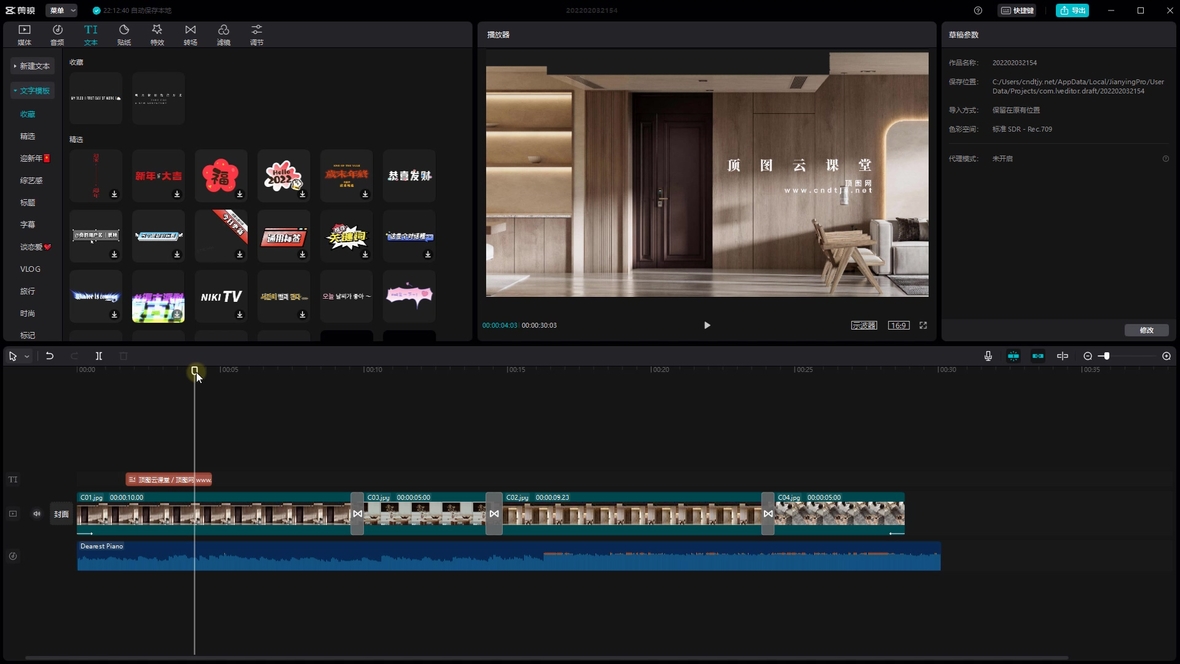Image resolution: width=1180 pixels, height=664 pixels.
Task: Open the 转场 (Transitions) panel
Action: pyautogui.click(x=190, y=35)
